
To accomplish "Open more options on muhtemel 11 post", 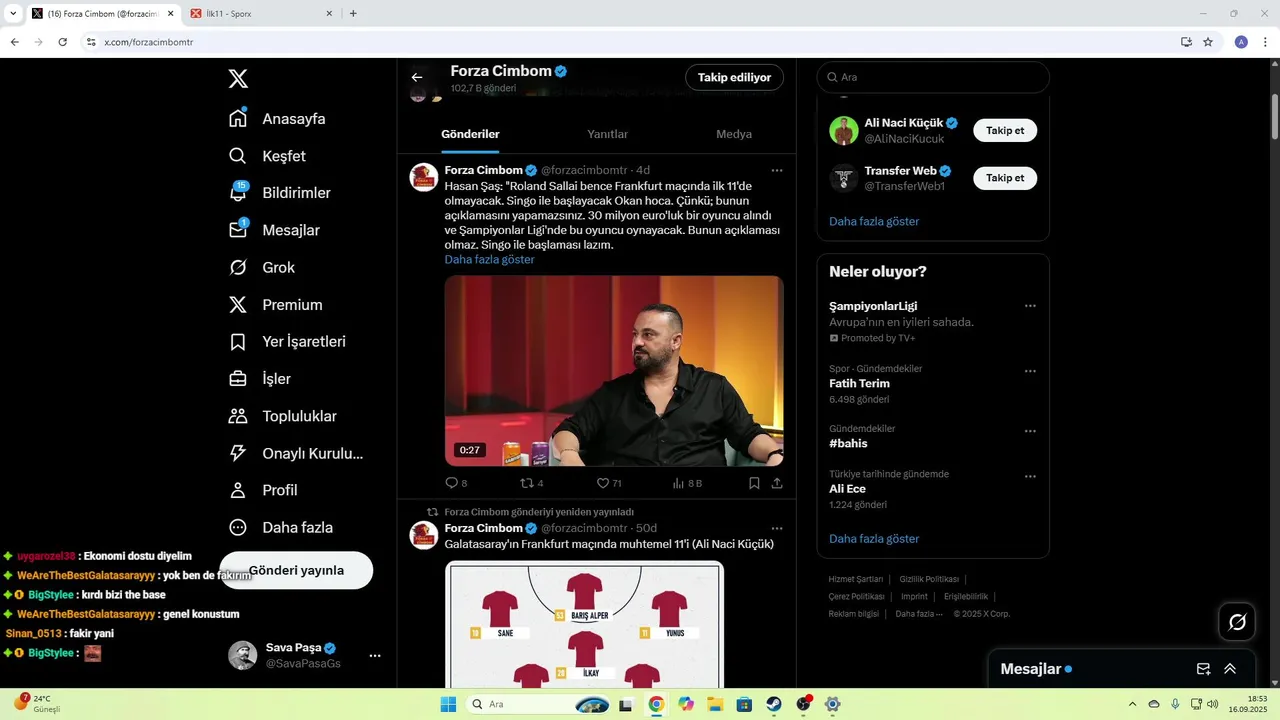I will click(777, 528).
